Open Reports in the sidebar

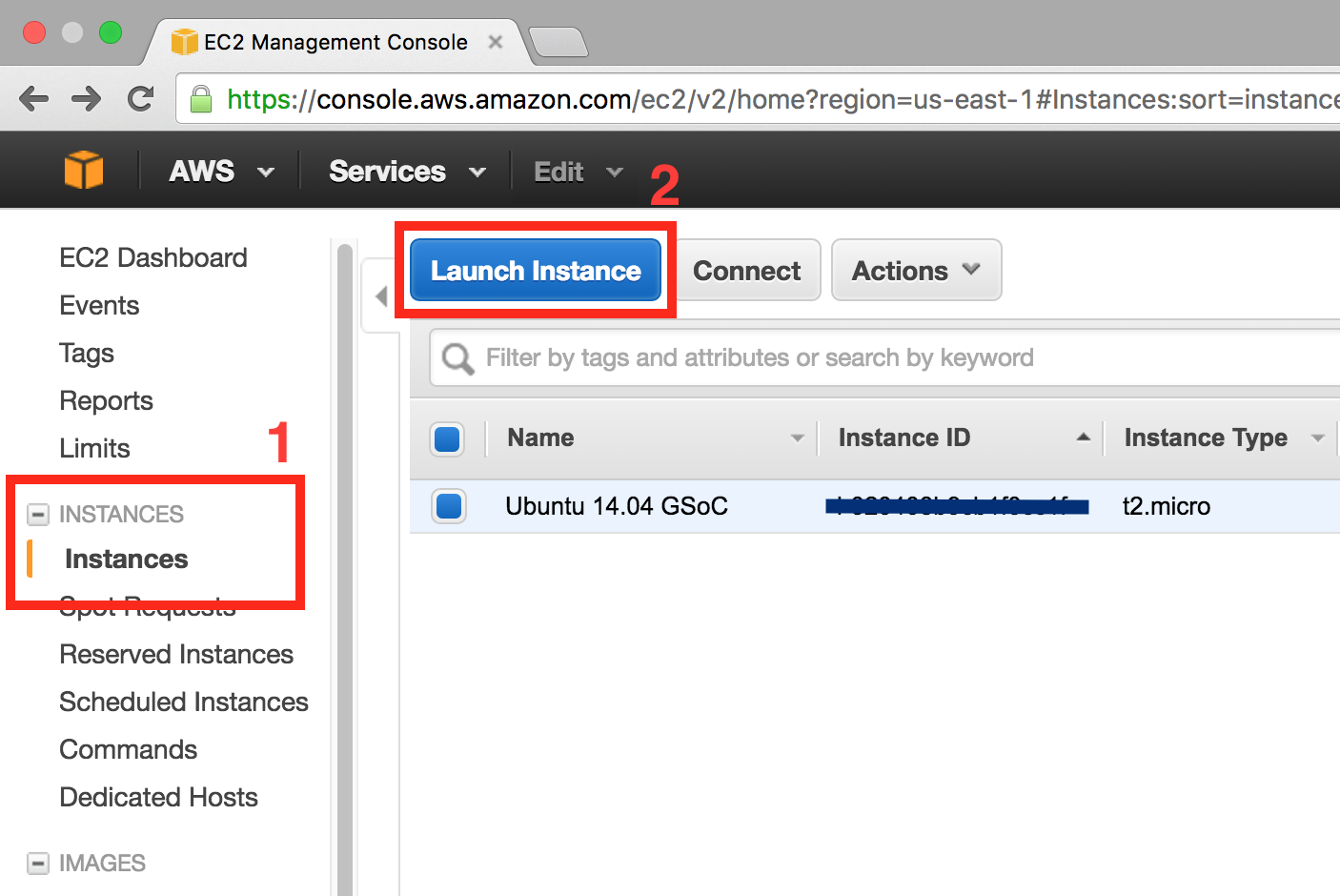click(x=106, y=401)
